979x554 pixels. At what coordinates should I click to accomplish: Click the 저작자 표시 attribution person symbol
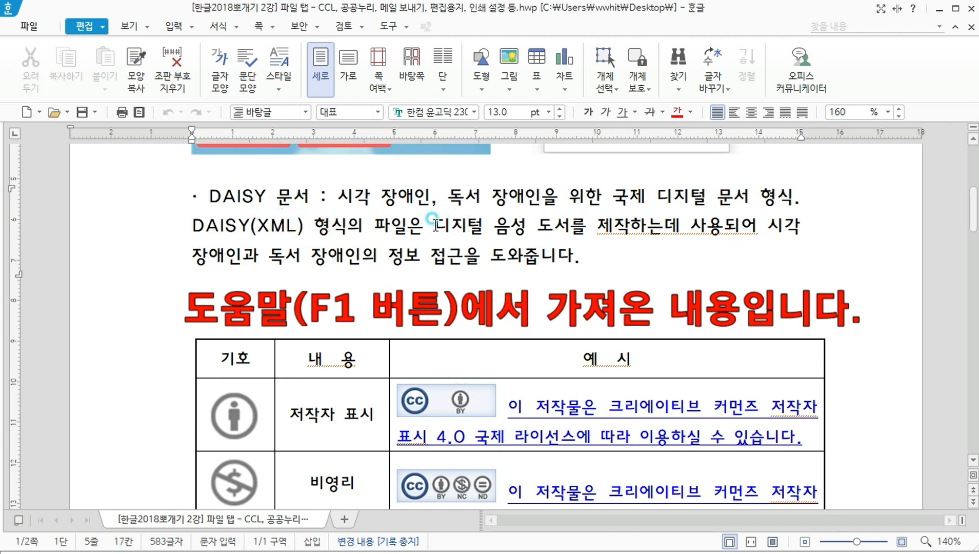click(x=235, y=415)
